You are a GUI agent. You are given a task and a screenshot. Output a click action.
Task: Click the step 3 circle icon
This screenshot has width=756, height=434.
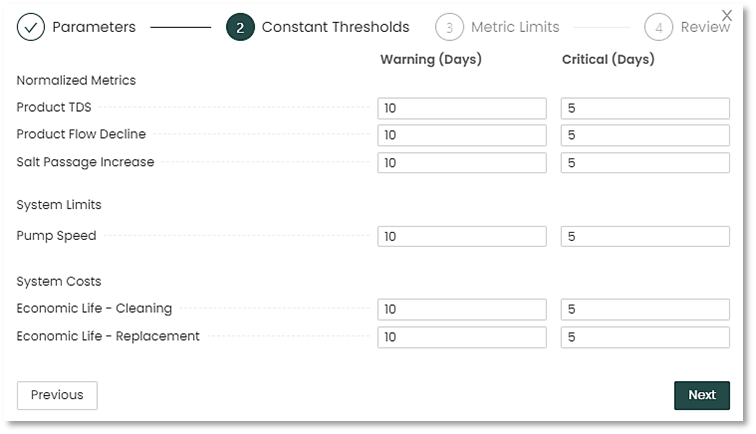pyautogui.click(x=449, y=27)
